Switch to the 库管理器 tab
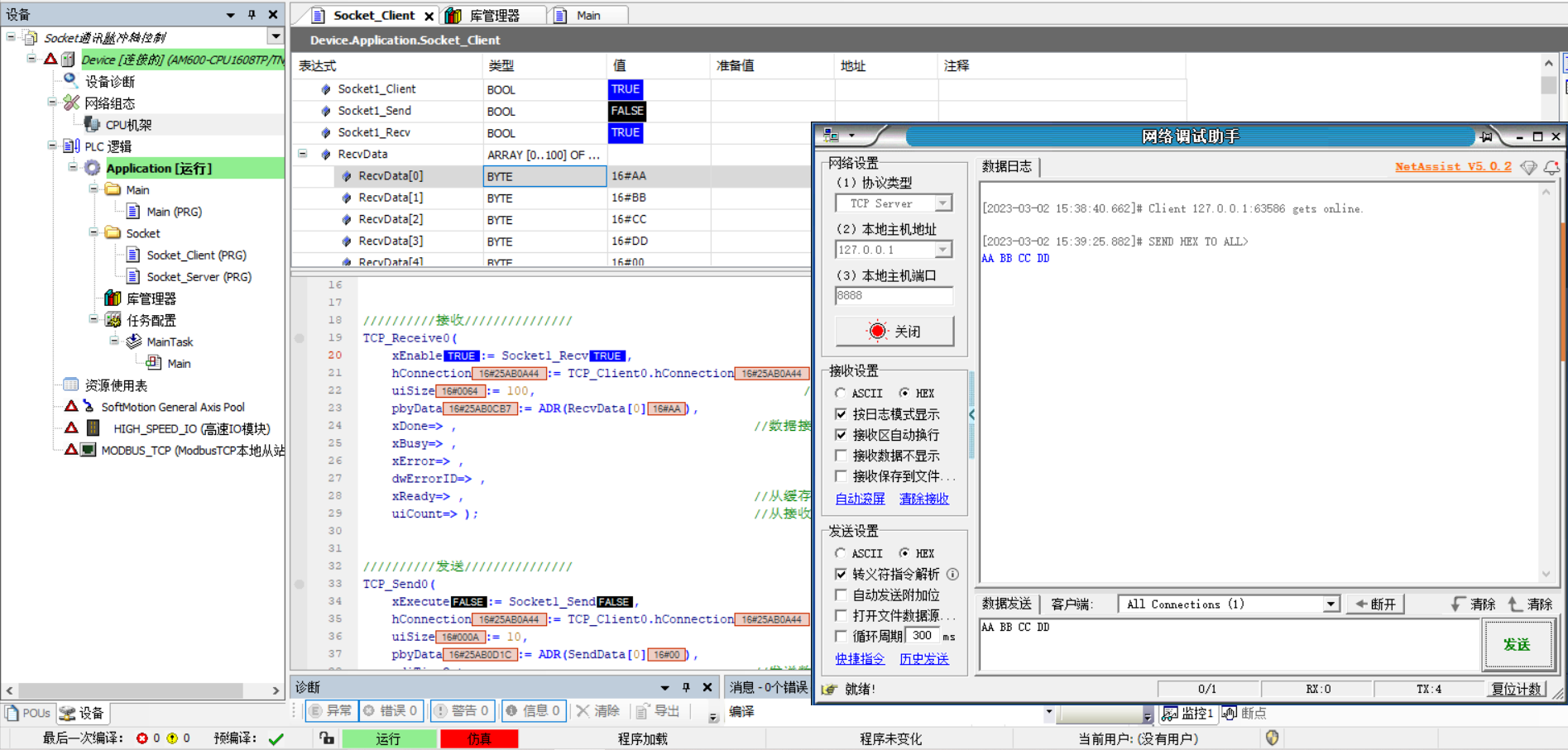This screenshot has width=1568, height=750. pyautogui.click(x=494, y=16)
